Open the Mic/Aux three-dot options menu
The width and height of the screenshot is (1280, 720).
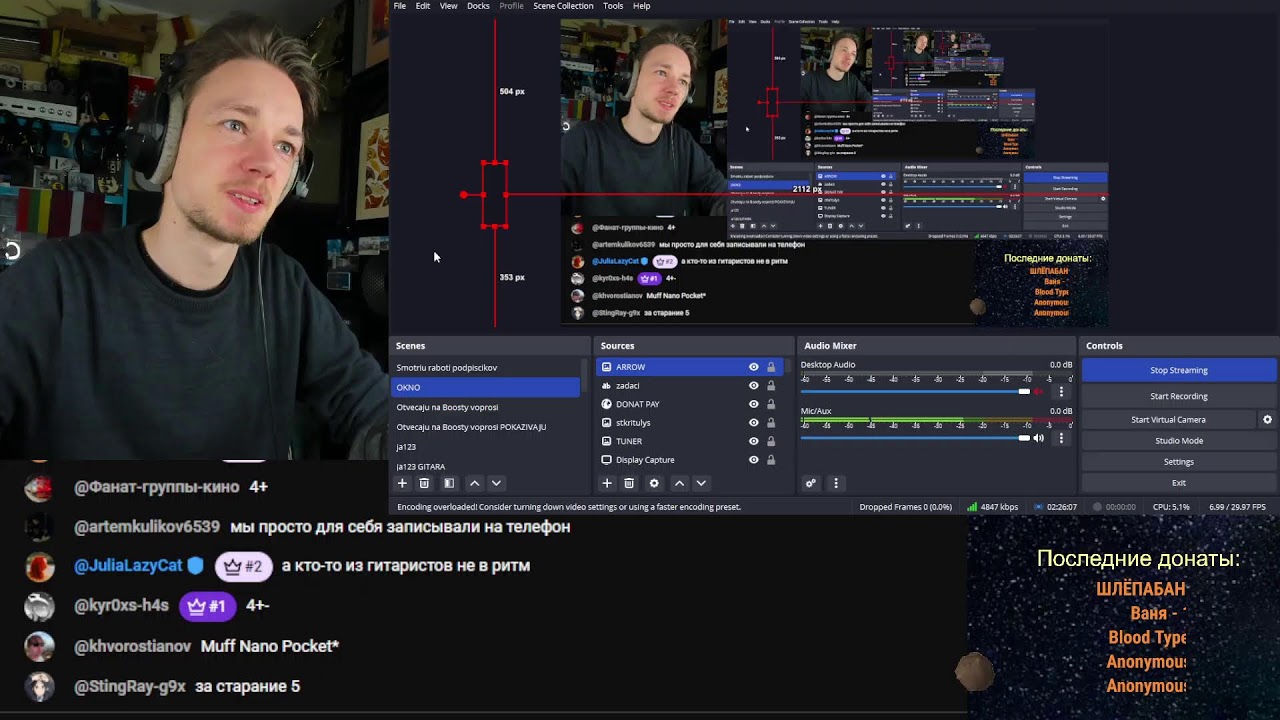point(1061,438)
